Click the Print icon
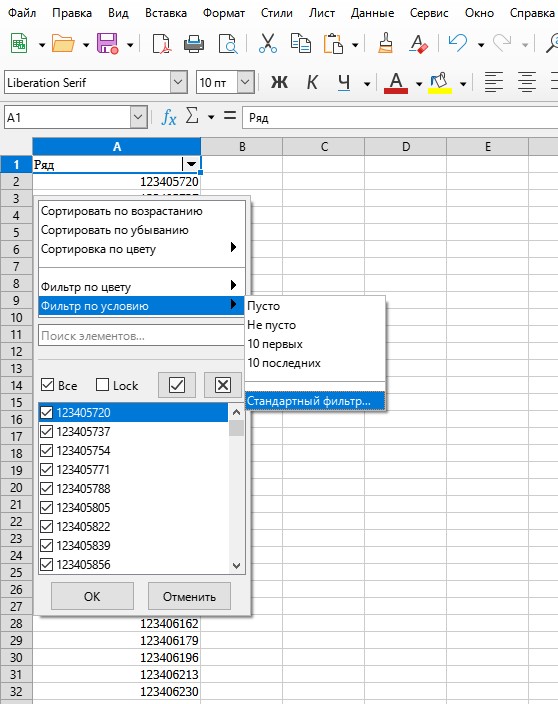 (194, 44)
